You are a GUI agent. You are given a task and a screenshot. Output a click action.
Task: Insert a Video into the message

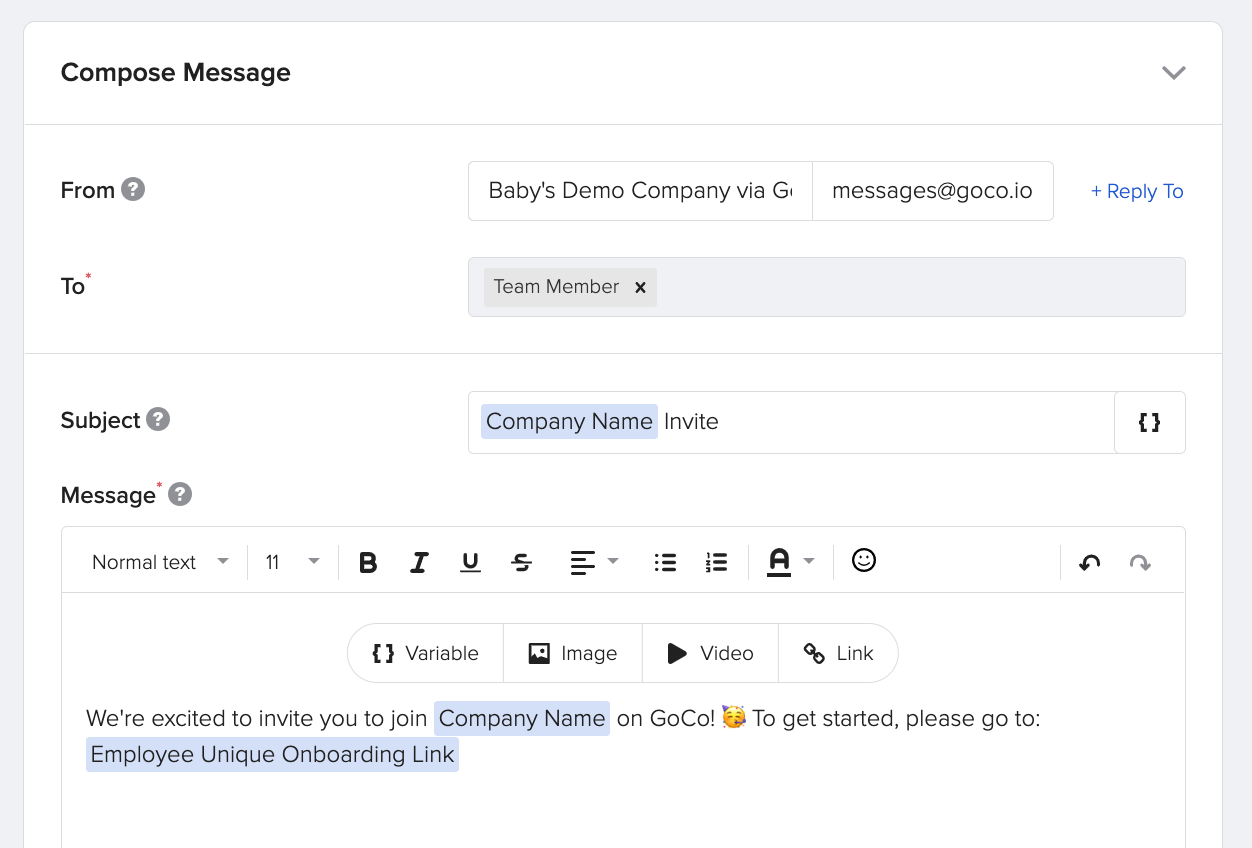tap(710, 653)
